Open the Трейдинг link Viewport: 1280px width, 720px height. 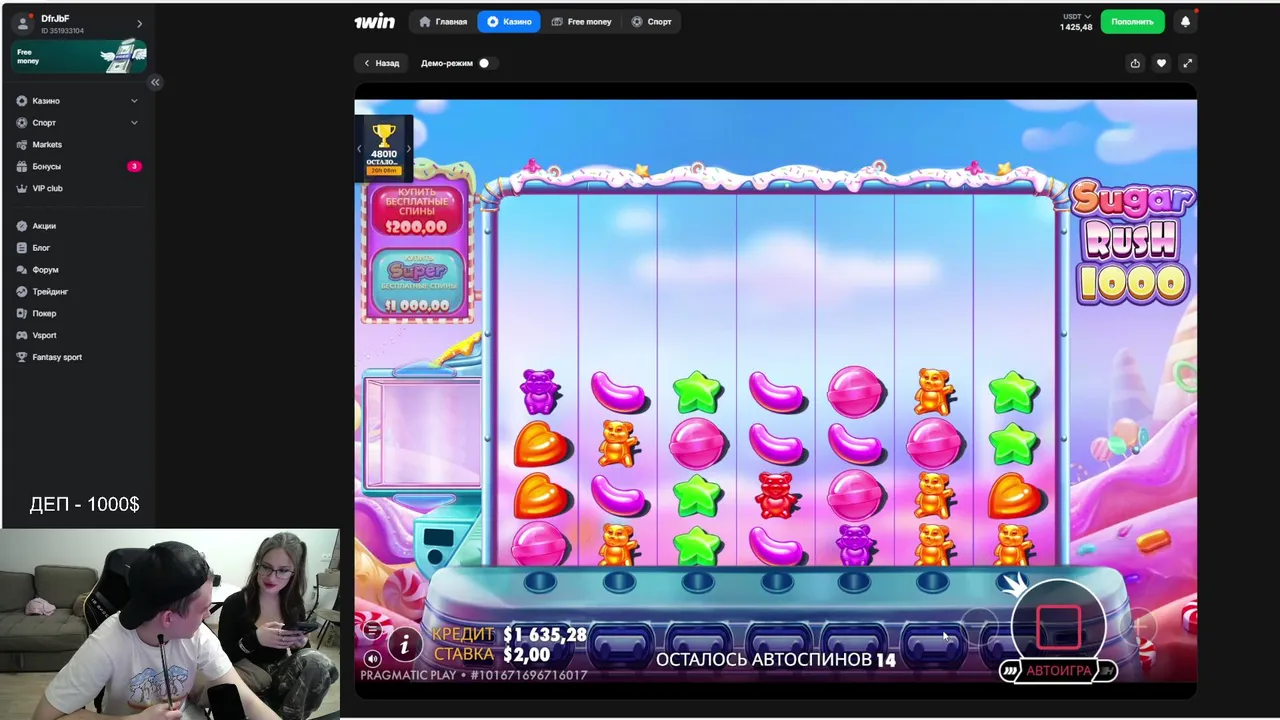click(x=50, y=292)
